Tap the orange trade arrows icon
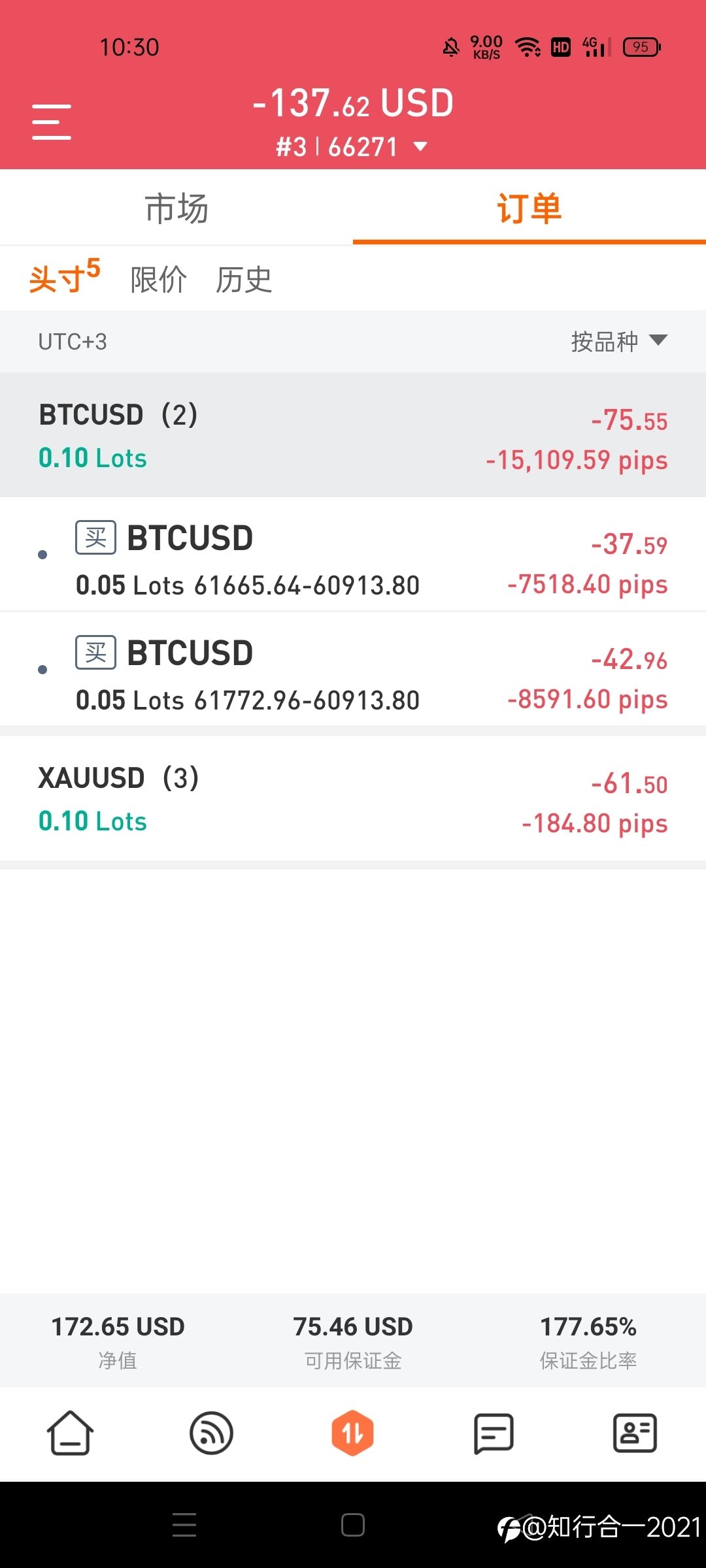This screenshot has height=1568, width=706. click(352, 1433)
